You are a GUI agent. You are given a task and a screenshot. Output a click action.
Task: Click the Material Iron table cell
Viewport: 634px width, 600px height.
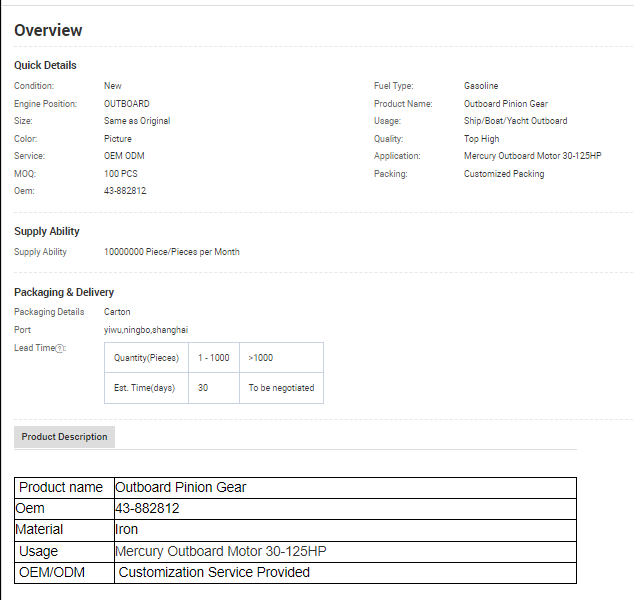127,530
